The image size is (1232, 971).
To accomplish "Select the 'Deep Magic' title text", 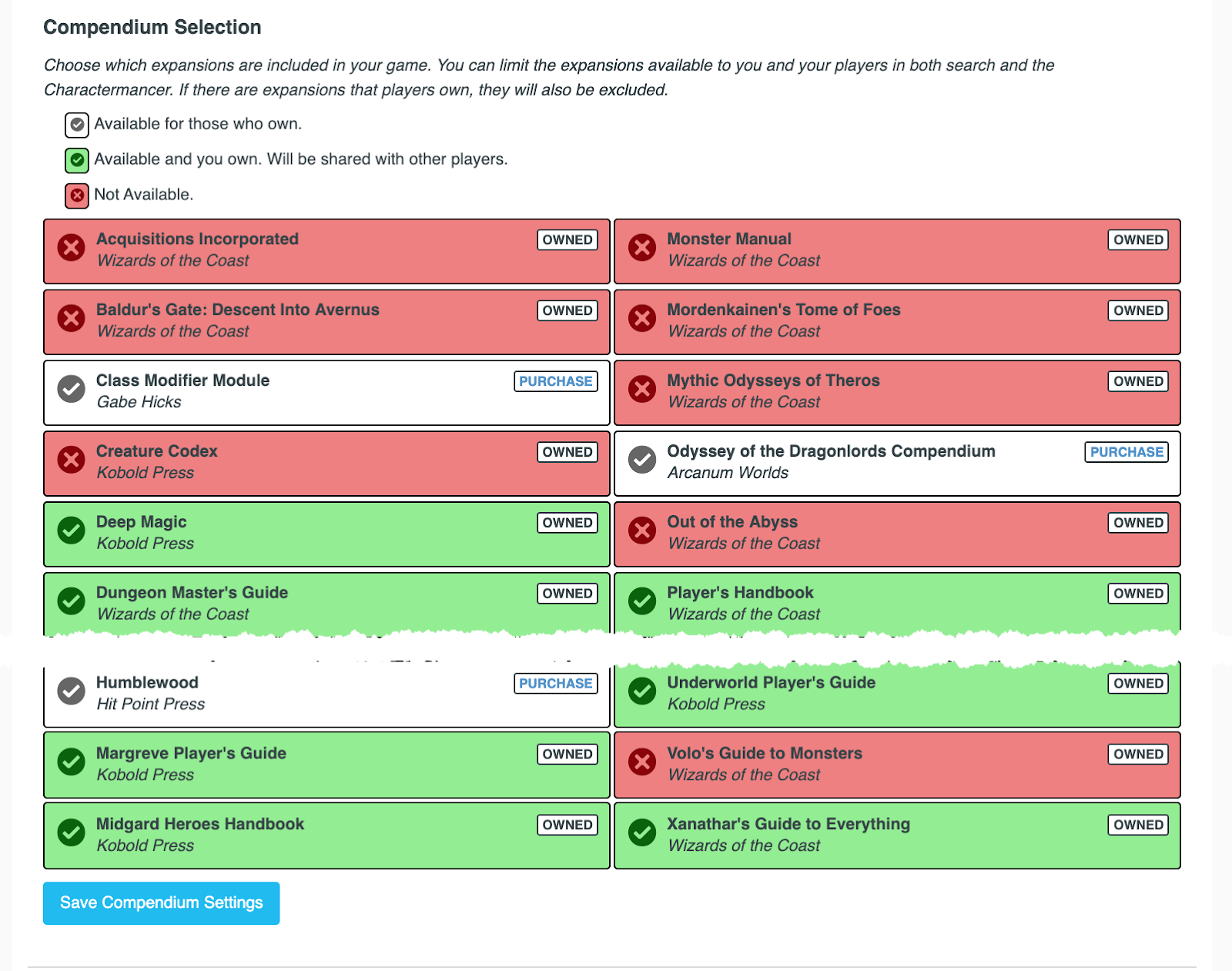I will 142,523.
